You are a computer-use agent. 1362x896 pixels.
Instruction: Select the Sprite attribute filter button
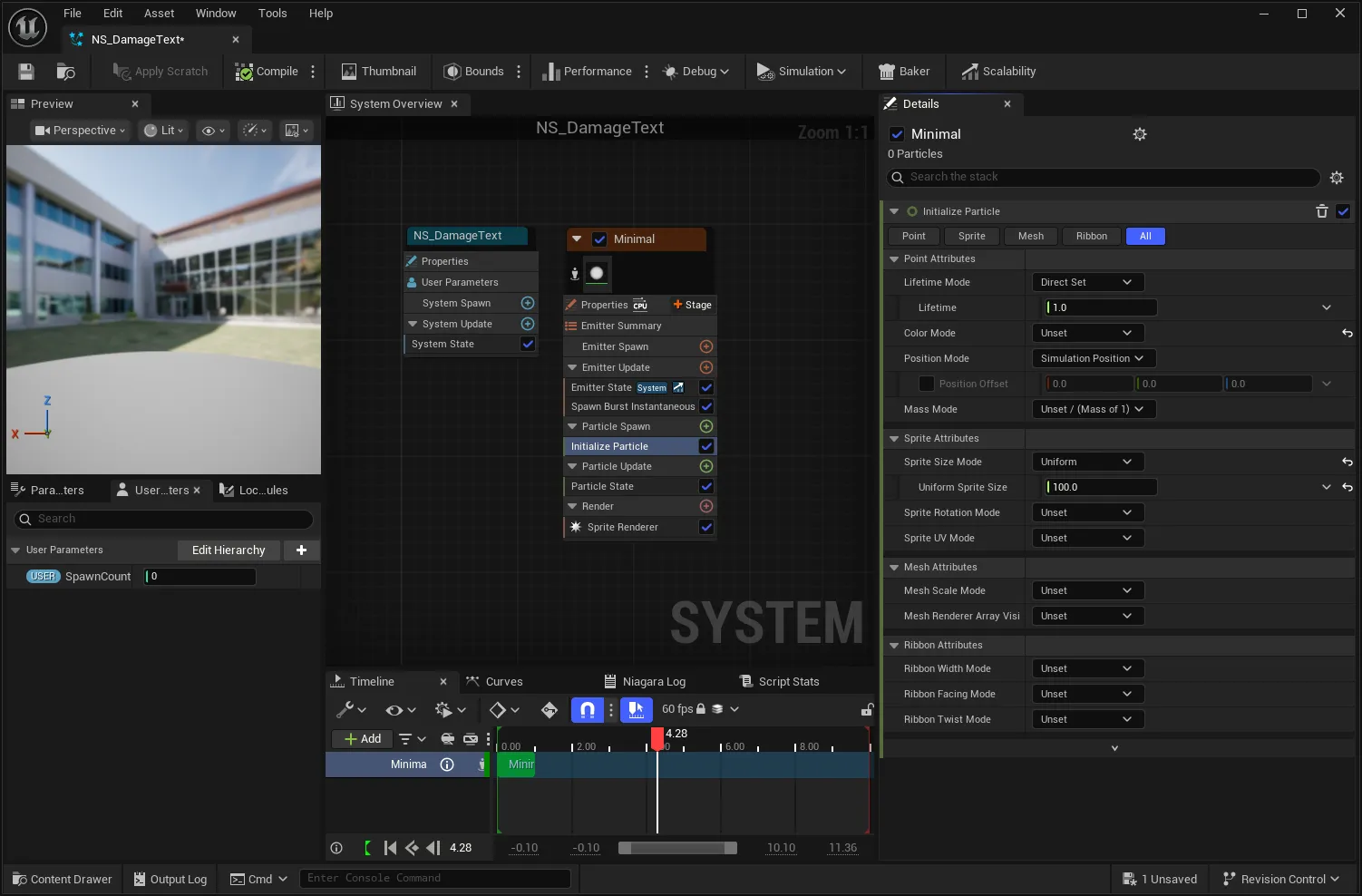pyautogui.click(x=971, y=236)
